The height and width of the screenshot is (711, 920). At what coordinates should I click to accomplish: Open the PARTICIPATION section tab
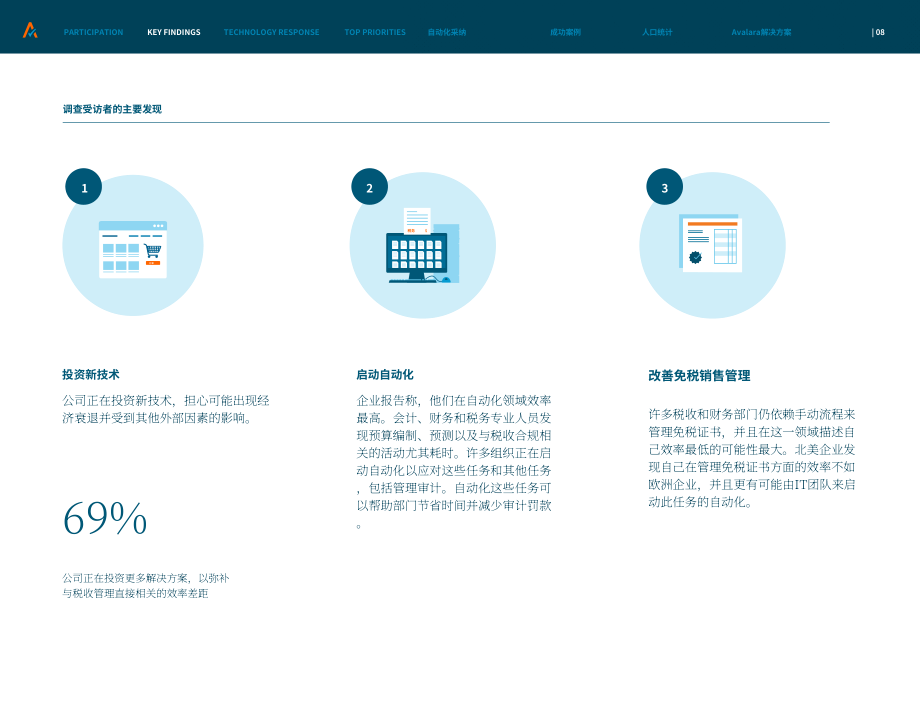pyautogui.click(x=93, y=32)
